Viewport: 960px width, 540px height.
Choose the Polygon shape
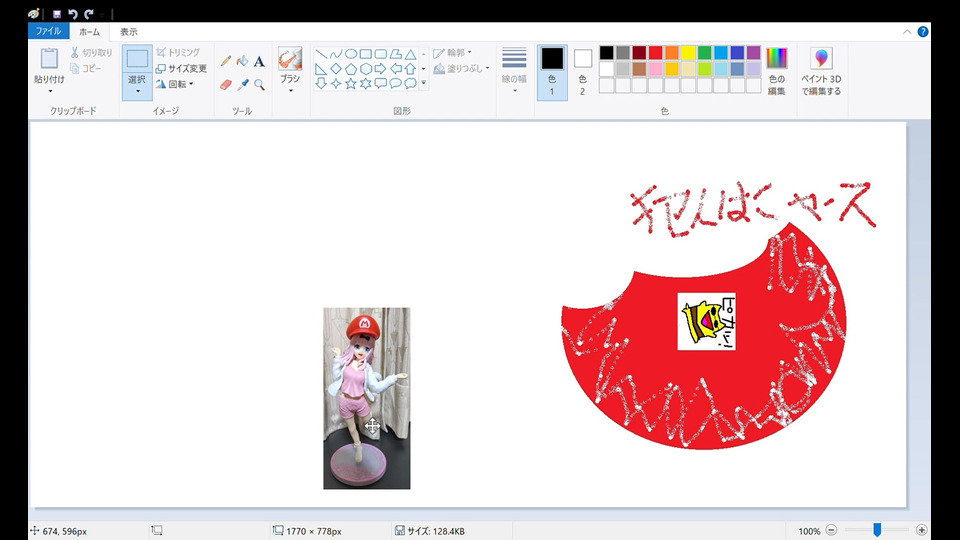point(396,54)
